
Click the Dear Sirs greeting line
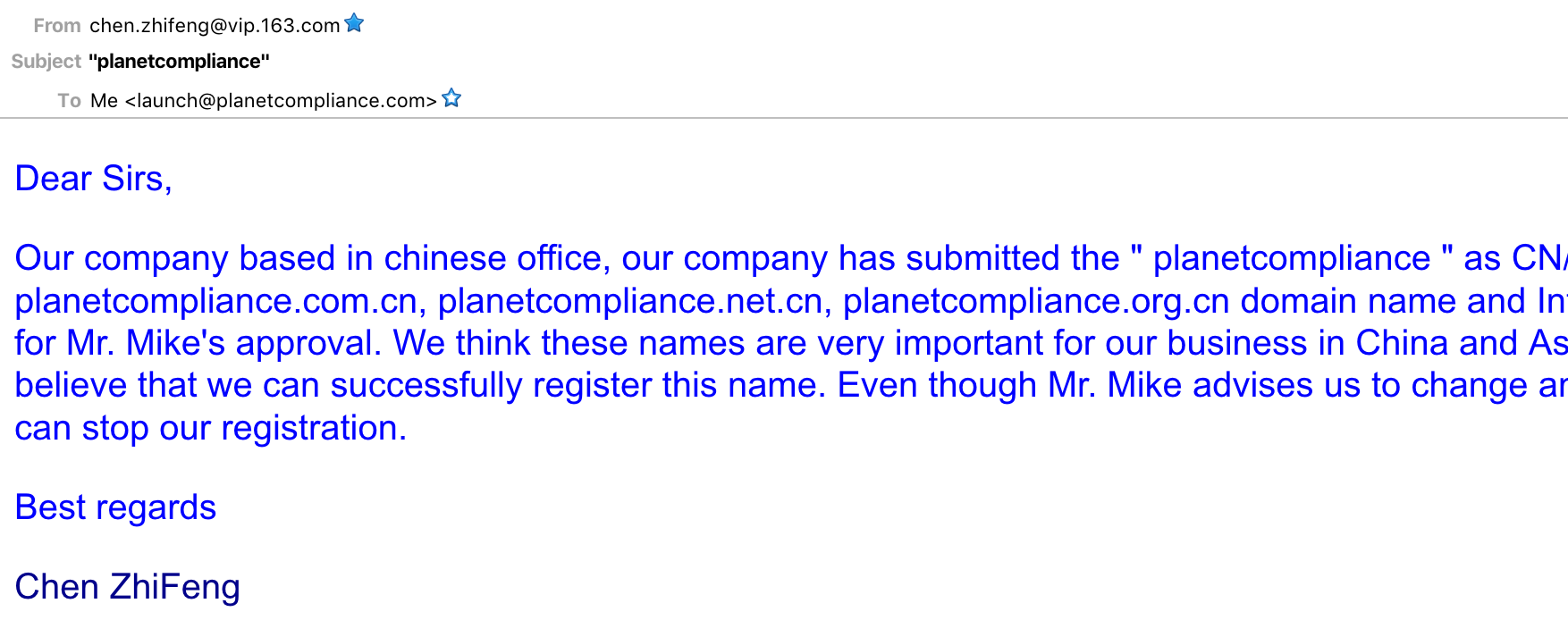click(x=93, y=179)
